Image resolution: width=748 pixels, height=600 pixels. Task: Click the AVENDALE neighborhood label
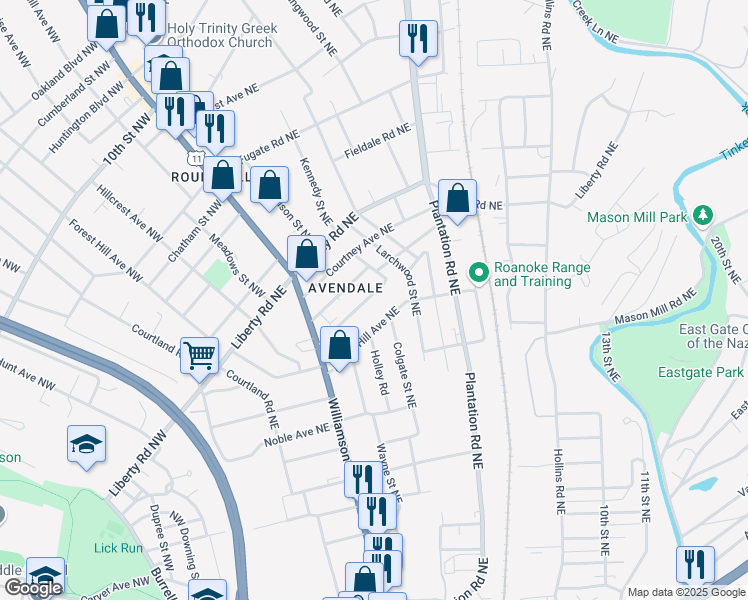point(346,288)
